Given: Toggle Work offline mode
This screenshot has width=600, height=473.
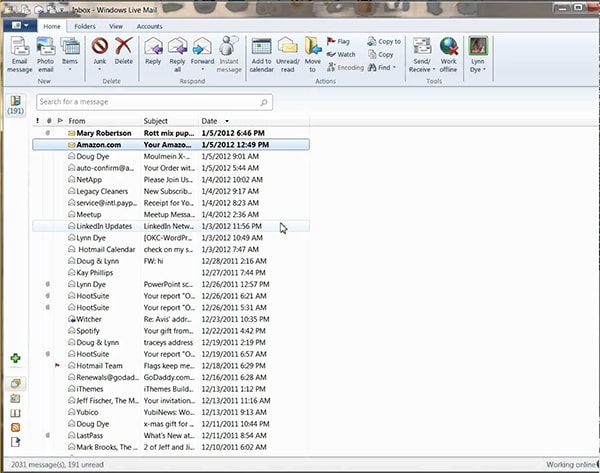Looking at the screenshot, I should (x=448, y=55).
